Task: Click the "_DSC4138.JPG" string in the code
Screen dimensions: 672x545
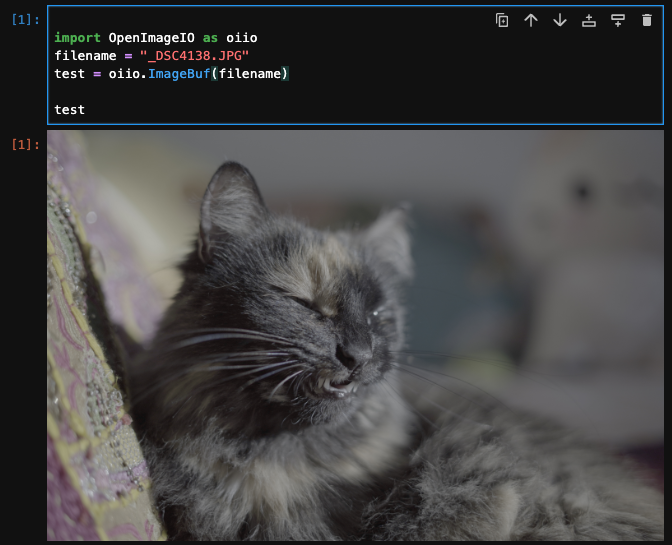Action: [x=194, y=56]
